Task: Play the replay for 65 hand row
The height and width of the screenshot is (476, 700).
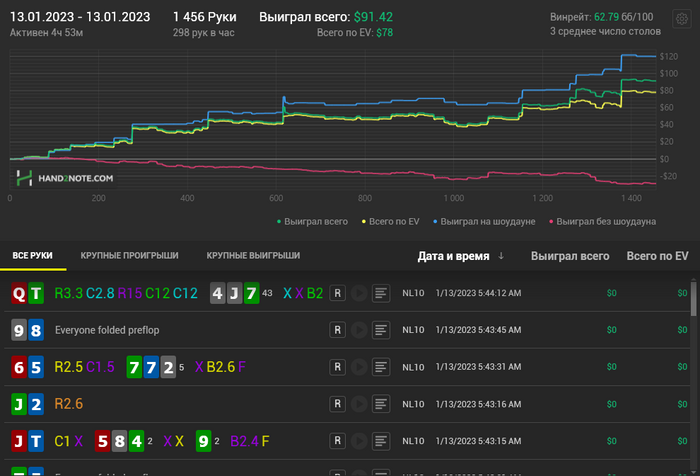Action: [359, 367]
